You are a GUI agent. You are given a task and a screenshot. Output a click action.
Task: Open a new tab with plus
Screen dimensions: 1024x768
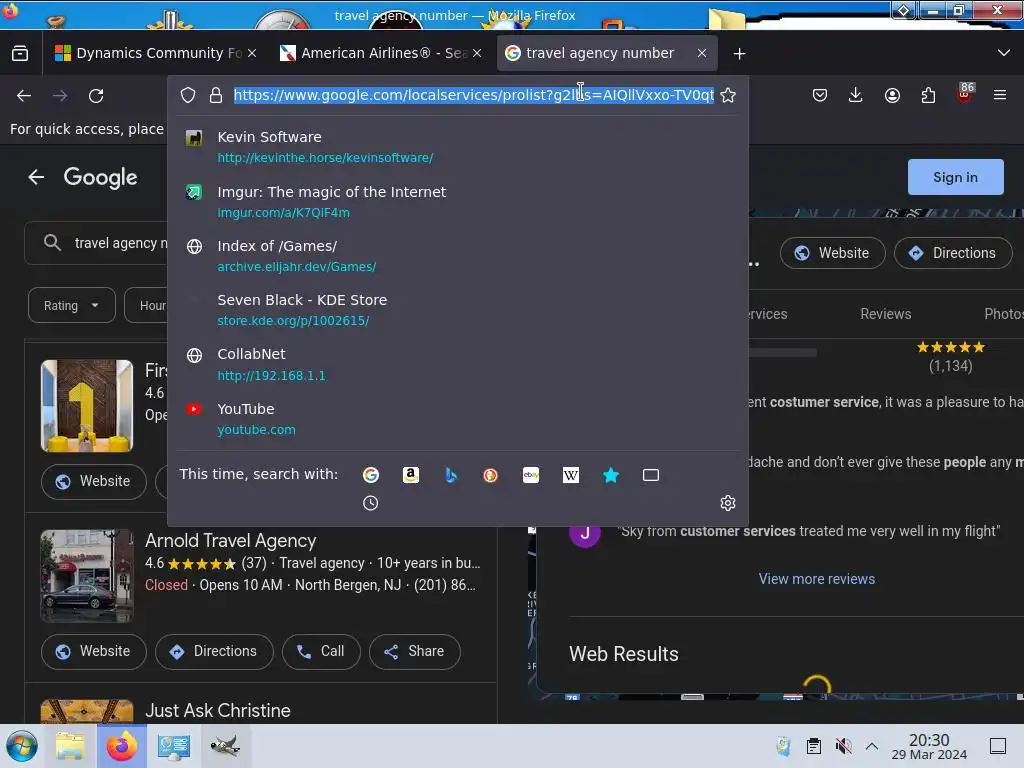pyautogui.click(x=739, y=54)
